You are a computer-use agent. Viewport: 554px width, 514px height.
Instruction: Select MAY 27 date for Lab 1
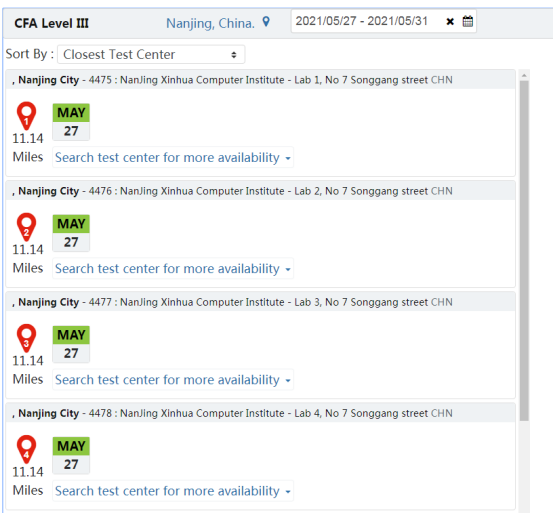[x=71, y=122]
